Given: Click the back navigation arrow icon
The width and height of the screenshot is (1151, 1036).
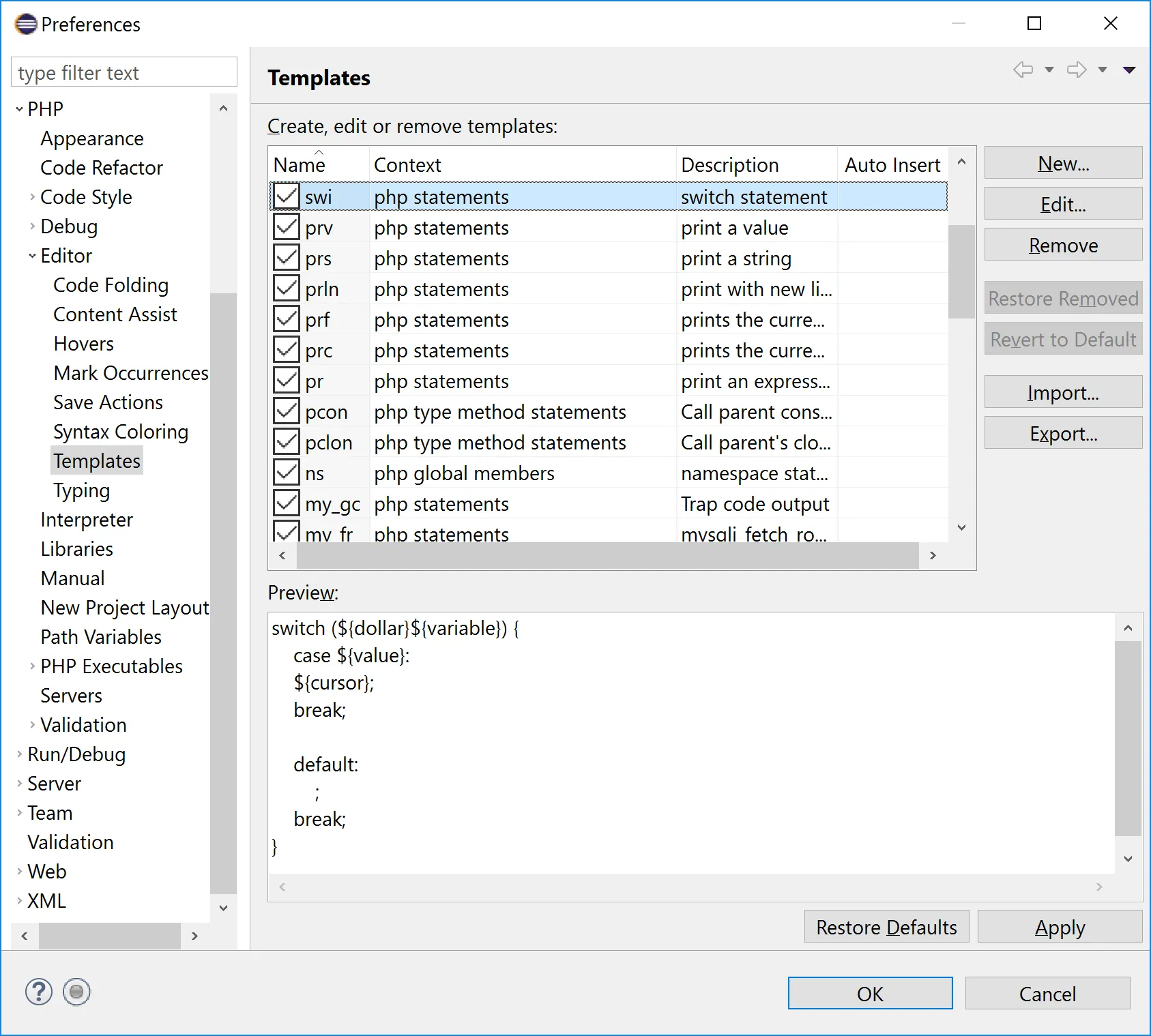Looking at the screenshot, I should point(1023,70).
